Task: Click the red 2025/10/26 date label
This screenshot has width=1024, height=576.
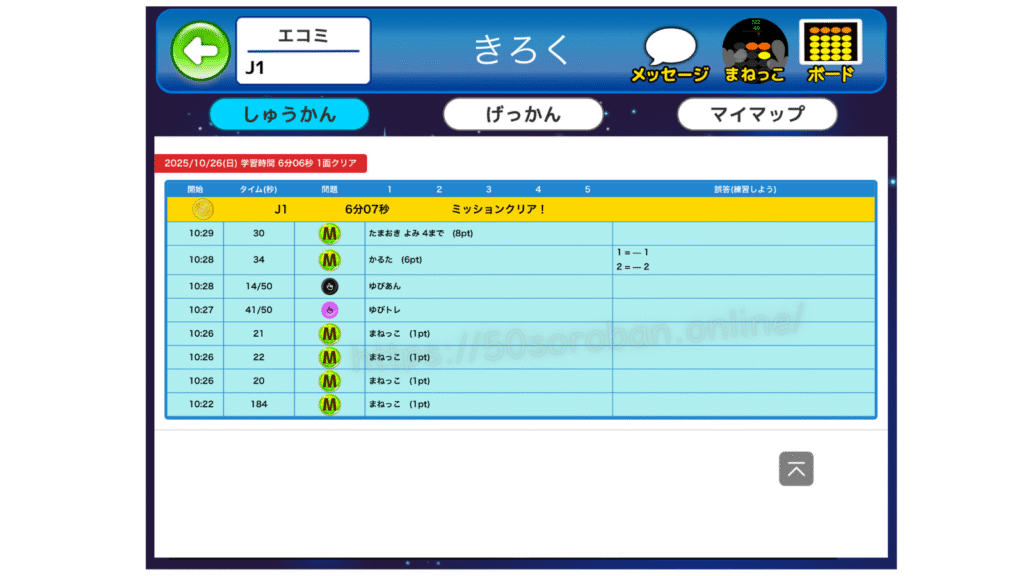Action: [x=261, y=163]
